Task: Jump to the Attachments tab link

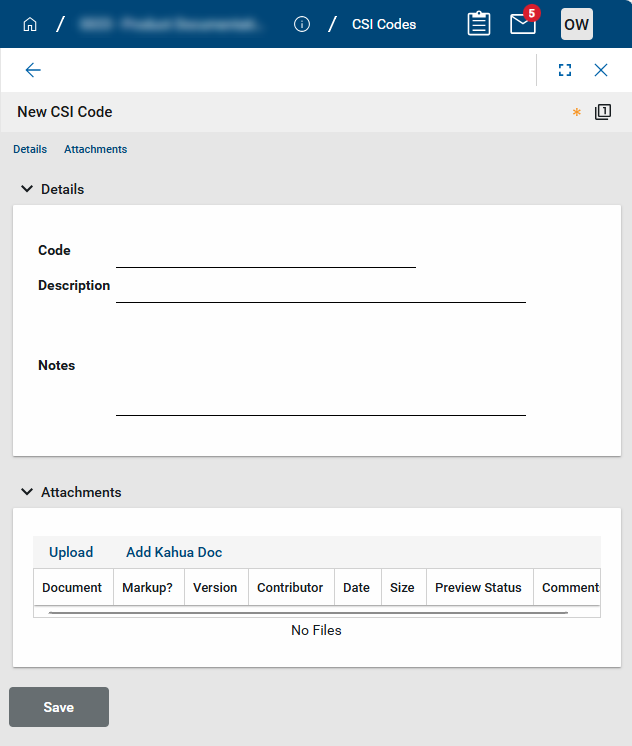Action: point(95,149)
